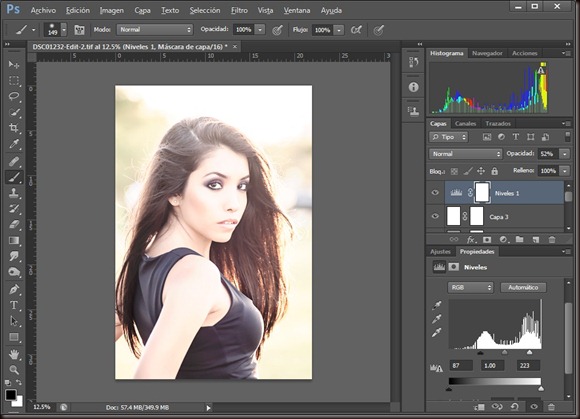Open layer blend mode Normal dropdown
Viewport: 580px width, 419px height.
[x=465, y=154]
